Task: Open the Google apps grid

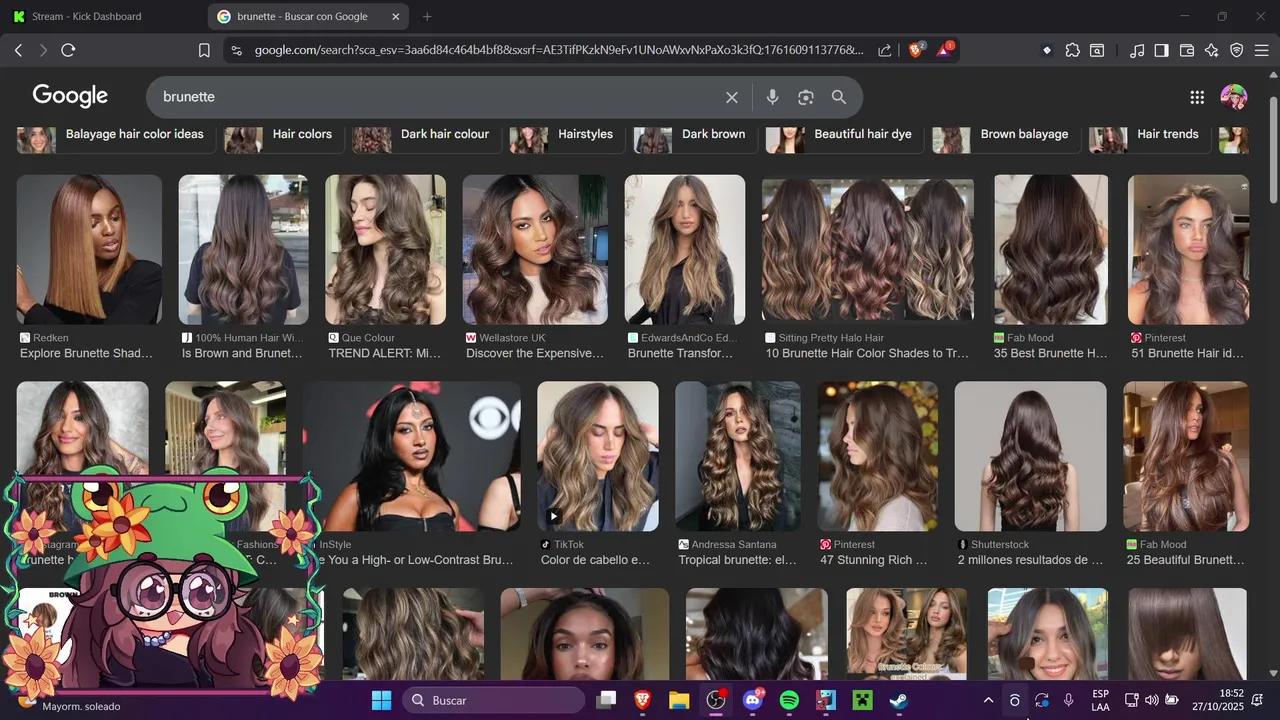Action: pos(1197,97)
